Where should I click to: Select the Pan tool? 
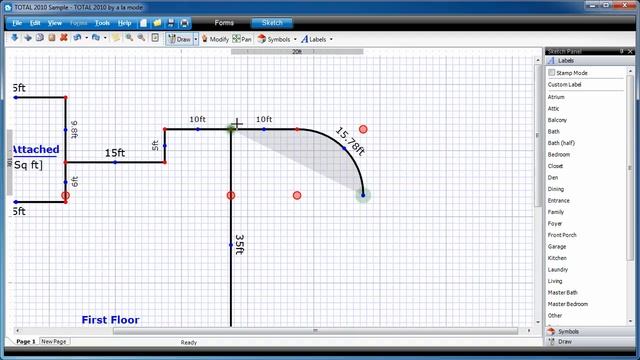[242, 39]
